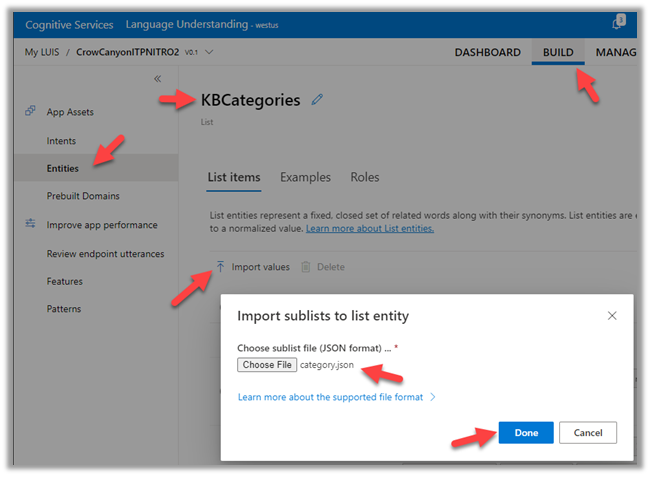Click the v0.1 version label

click(191, 53)
